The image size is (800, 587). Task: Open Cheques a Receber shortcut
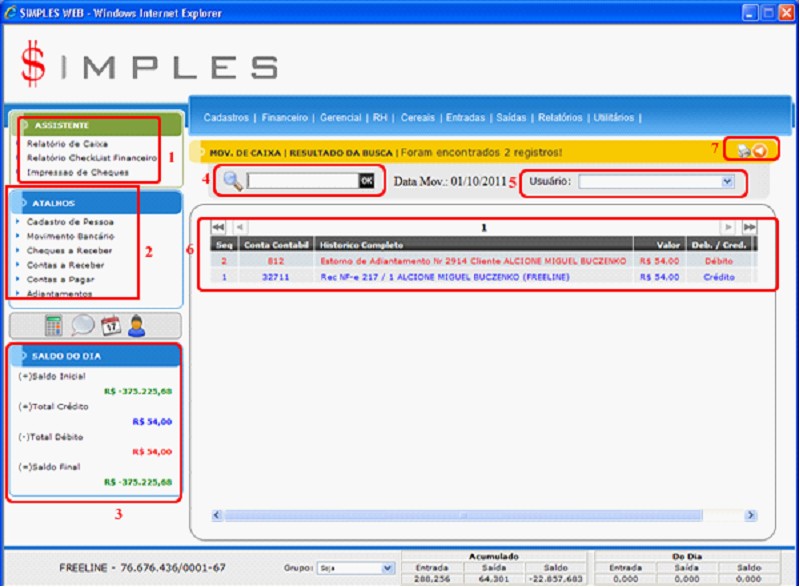pos(69,250)
